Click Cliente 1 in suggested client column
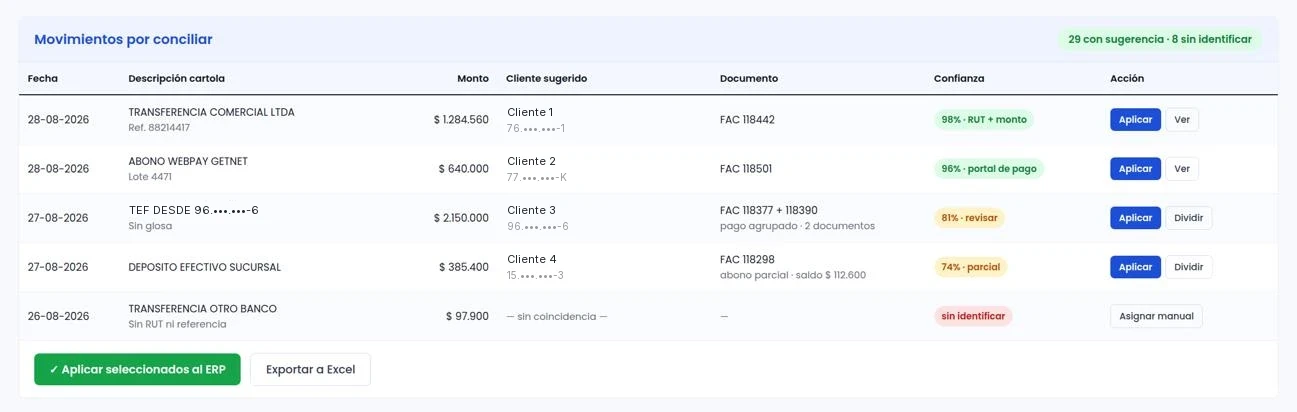 pyautogui.click(x=530, y=112)
